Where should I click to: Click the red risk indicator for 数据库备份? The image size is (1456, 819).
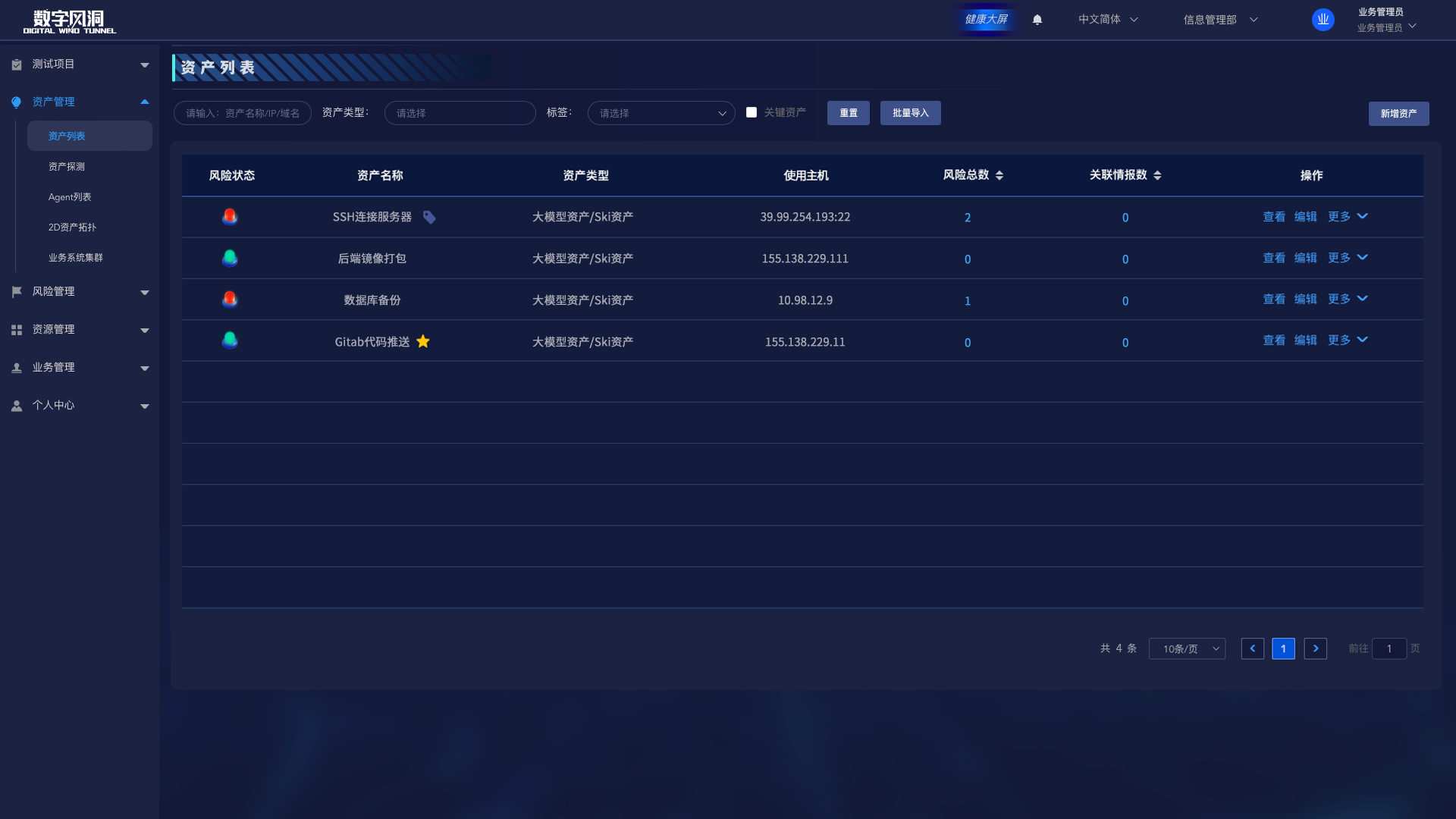pos(230,300)
